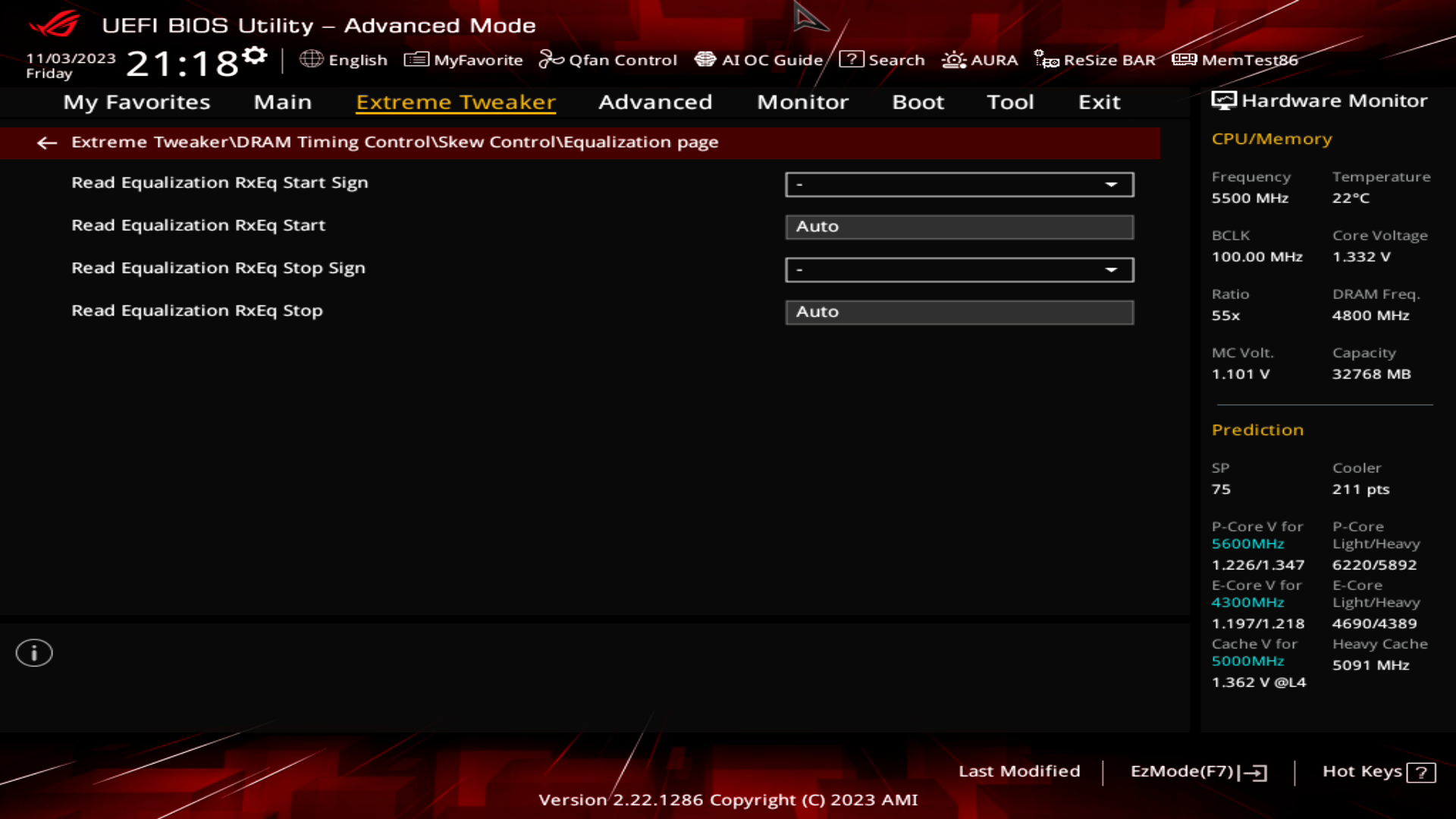Click the info icon at bottom left
This screenshot has height=819, width=1456.
[33, 652]
